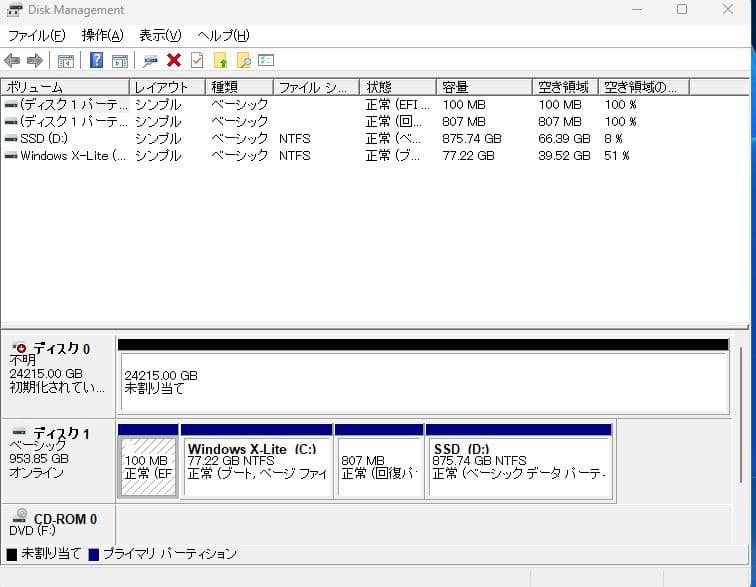Click the checkmark properties toolbar icon
This screenshot has width=756, height=587.
tap(197, 60)
